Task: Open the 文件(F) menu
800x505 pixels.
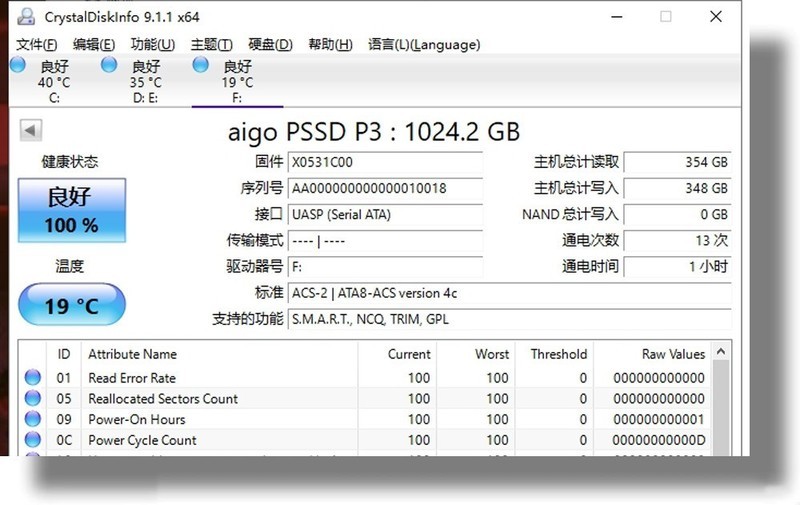Action: coord(37,44)
